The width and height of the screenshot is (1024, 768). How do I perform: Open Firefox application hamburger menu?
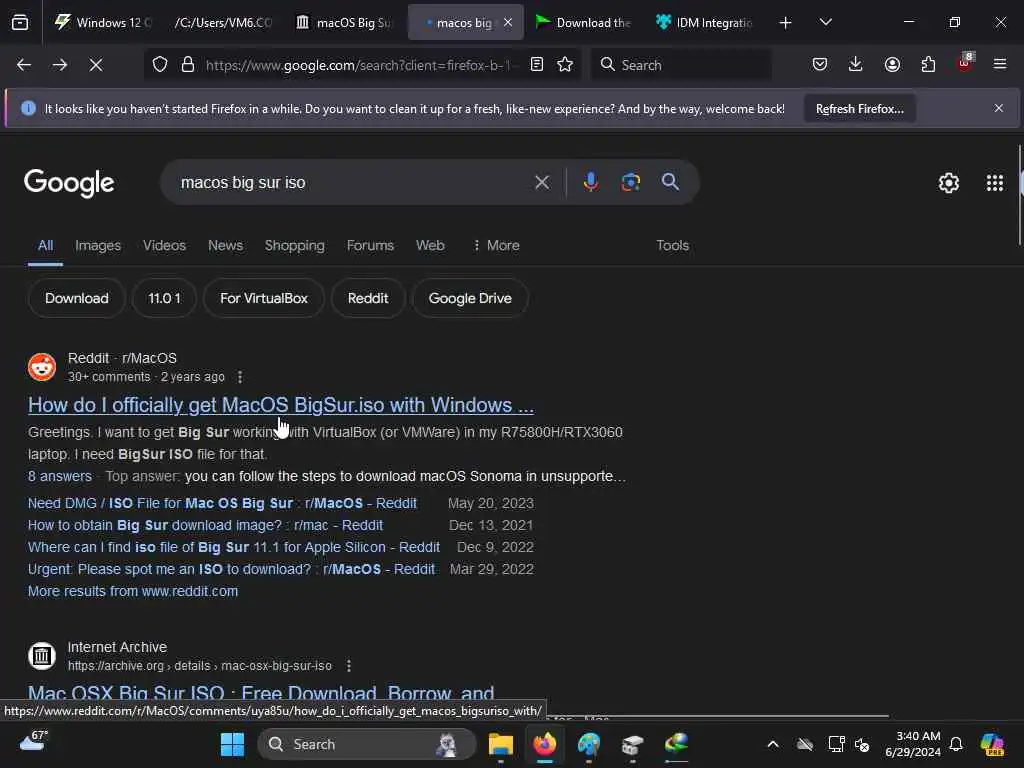[1000, 65]
